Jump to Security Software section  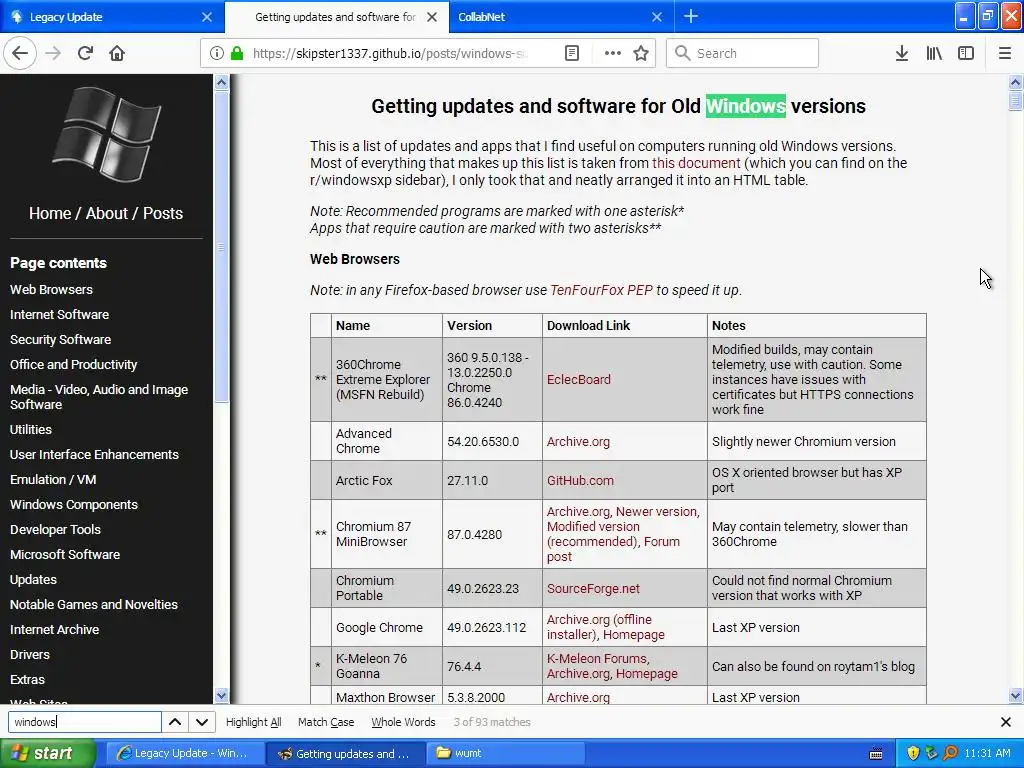[60, 339]
